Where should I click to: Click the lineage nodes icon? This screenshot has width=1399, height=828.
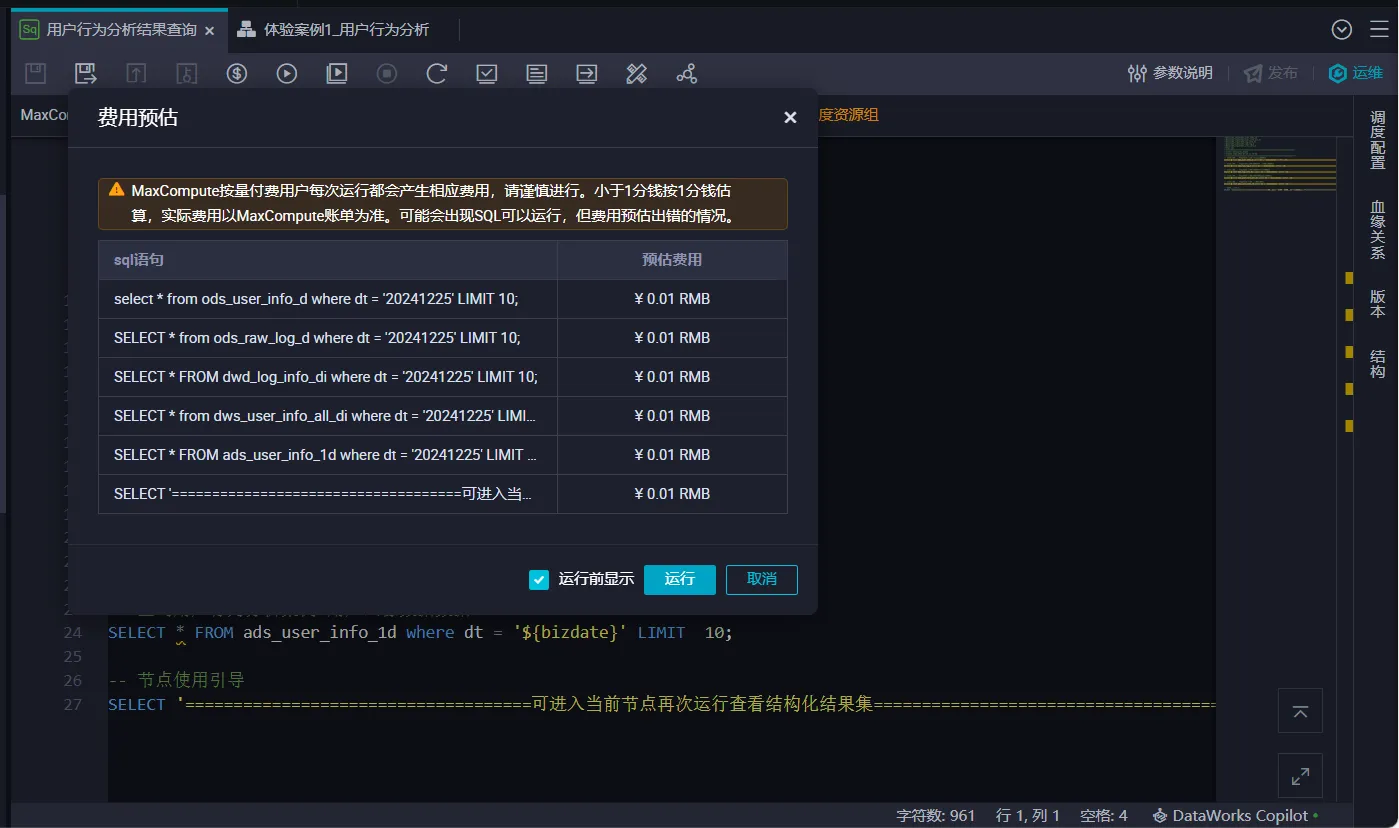[687, 73]
